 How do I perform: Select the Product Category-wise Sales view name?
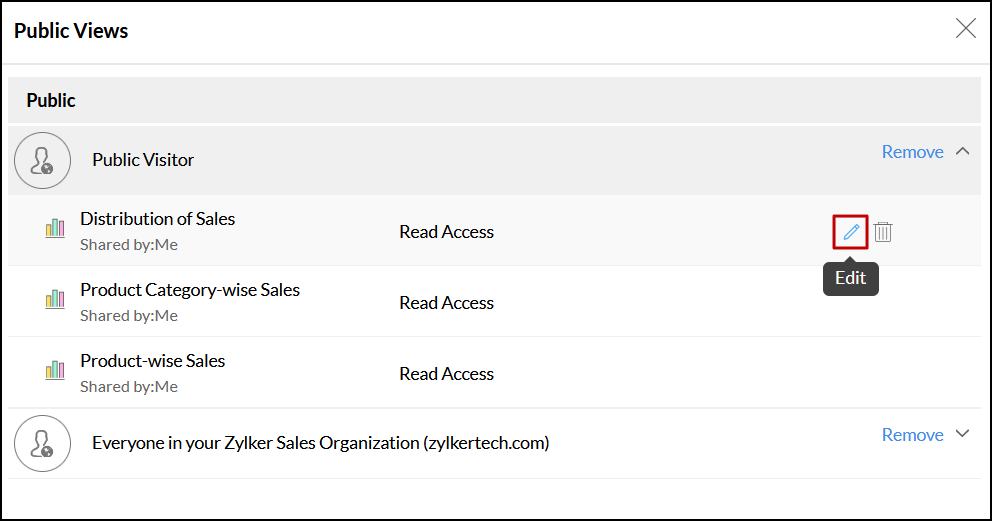click(190, 290)
